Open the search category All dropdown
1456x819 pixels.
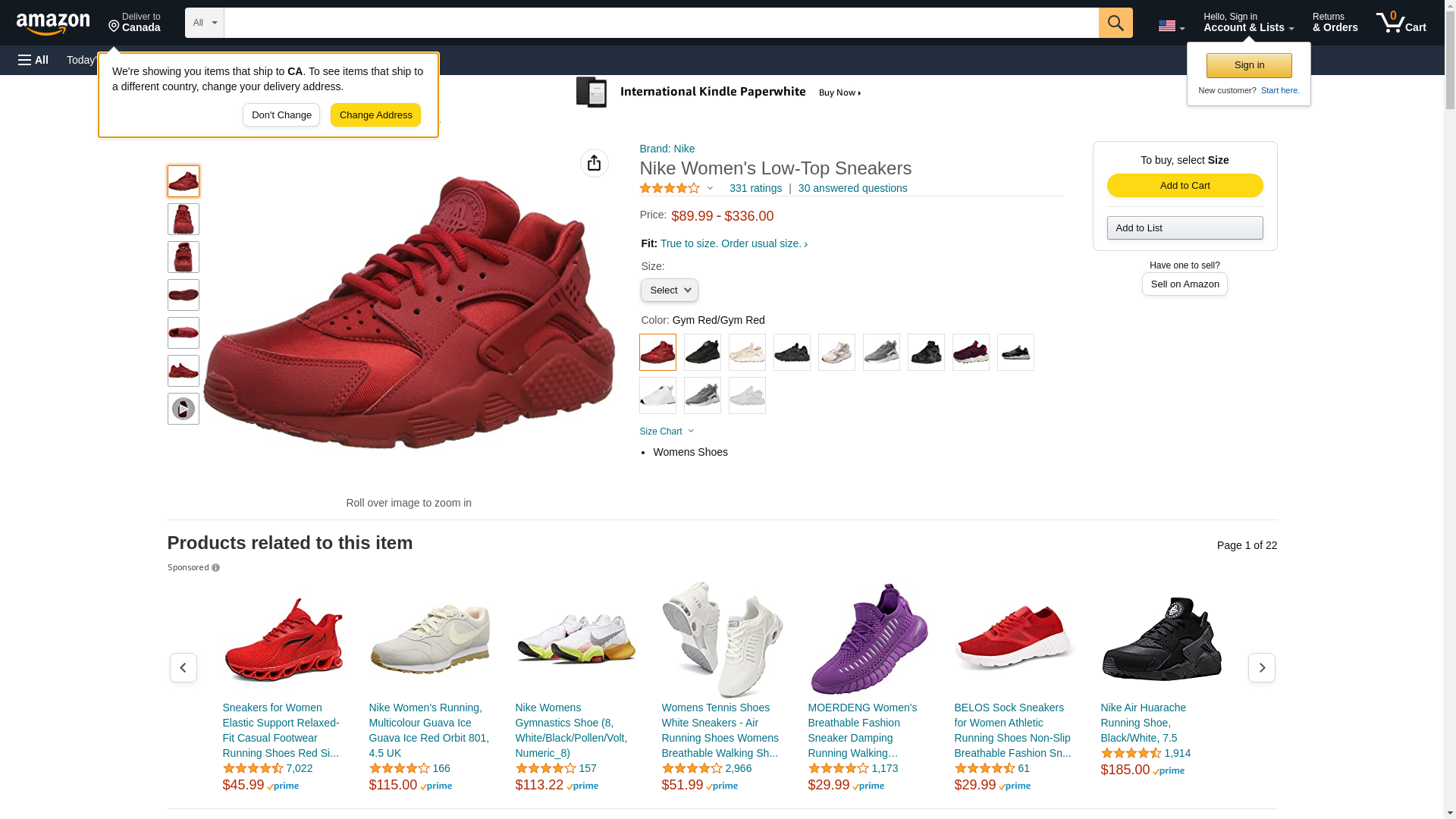[x=204, y=23]
